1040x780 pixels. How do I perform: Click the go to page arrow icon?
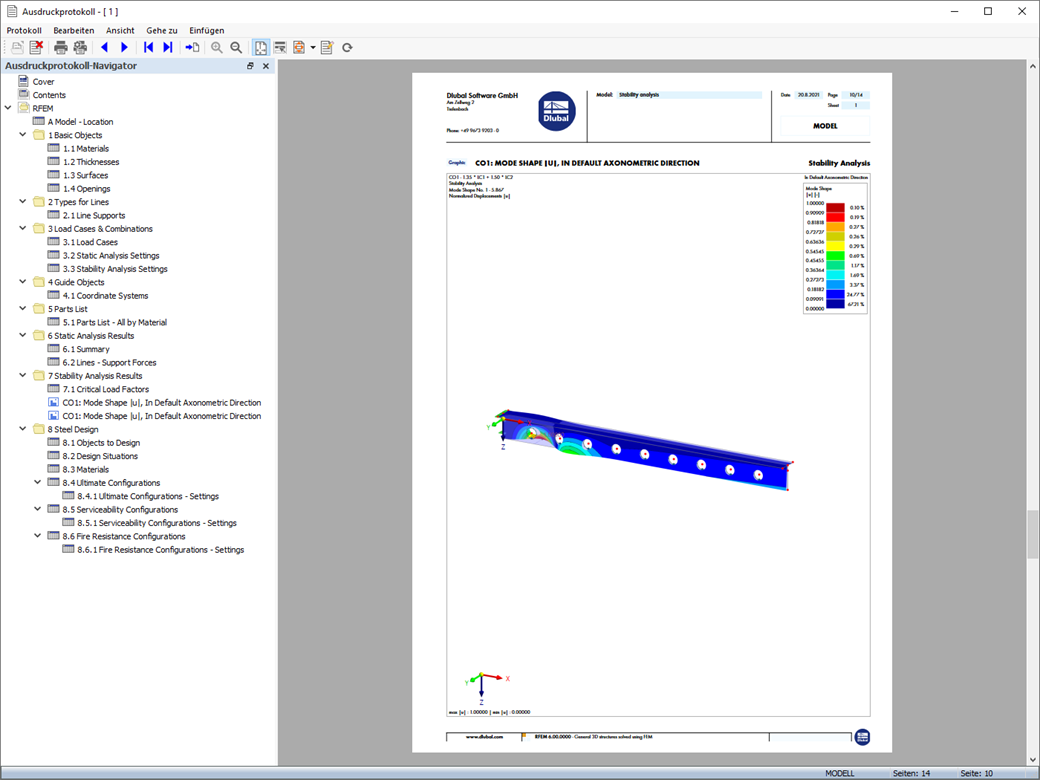tap(192, 47)
